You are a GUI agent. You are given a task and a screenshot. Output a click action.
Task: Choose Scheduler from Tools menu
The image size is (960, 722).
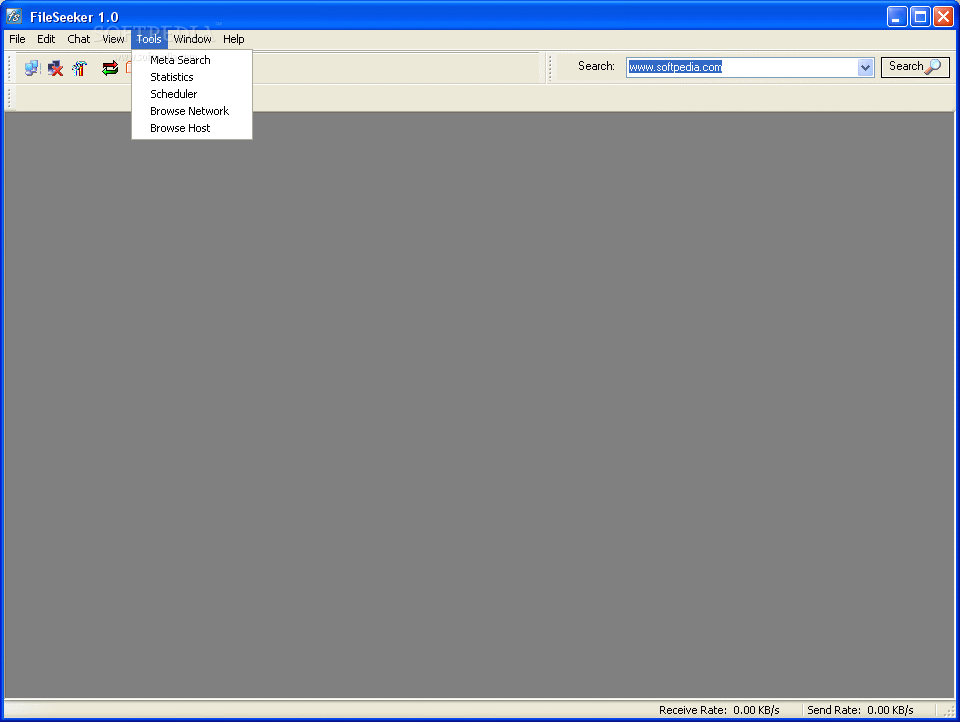click(192, 94)
